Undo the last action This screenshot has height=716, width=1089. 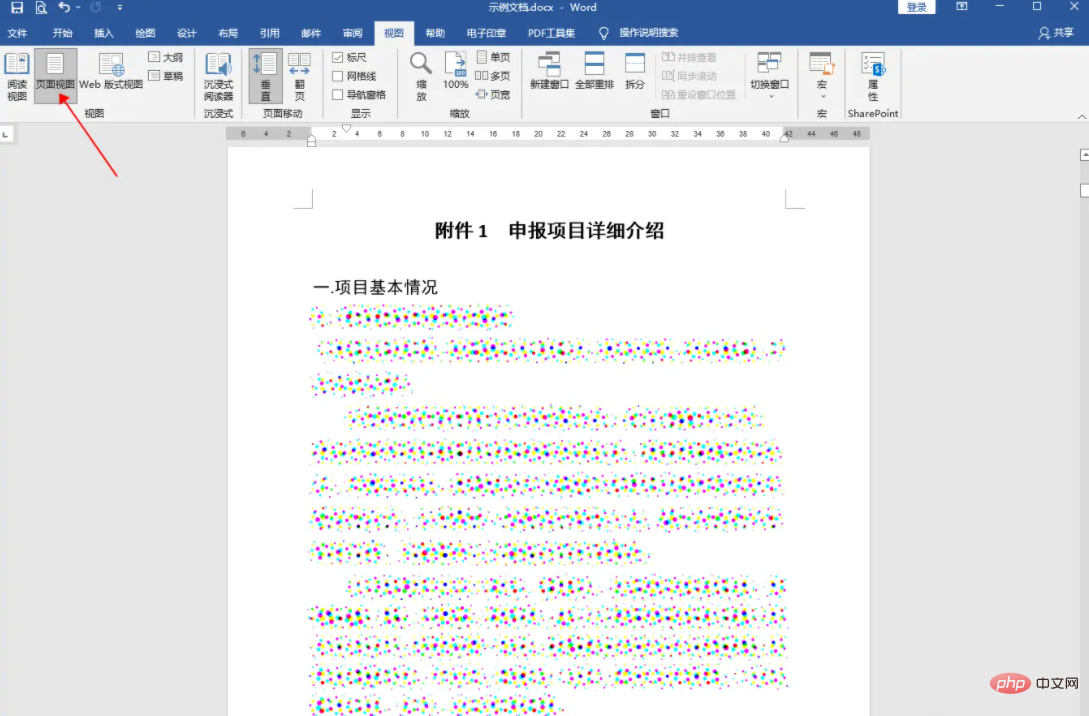pyautogui.click(x=64, y=8)
